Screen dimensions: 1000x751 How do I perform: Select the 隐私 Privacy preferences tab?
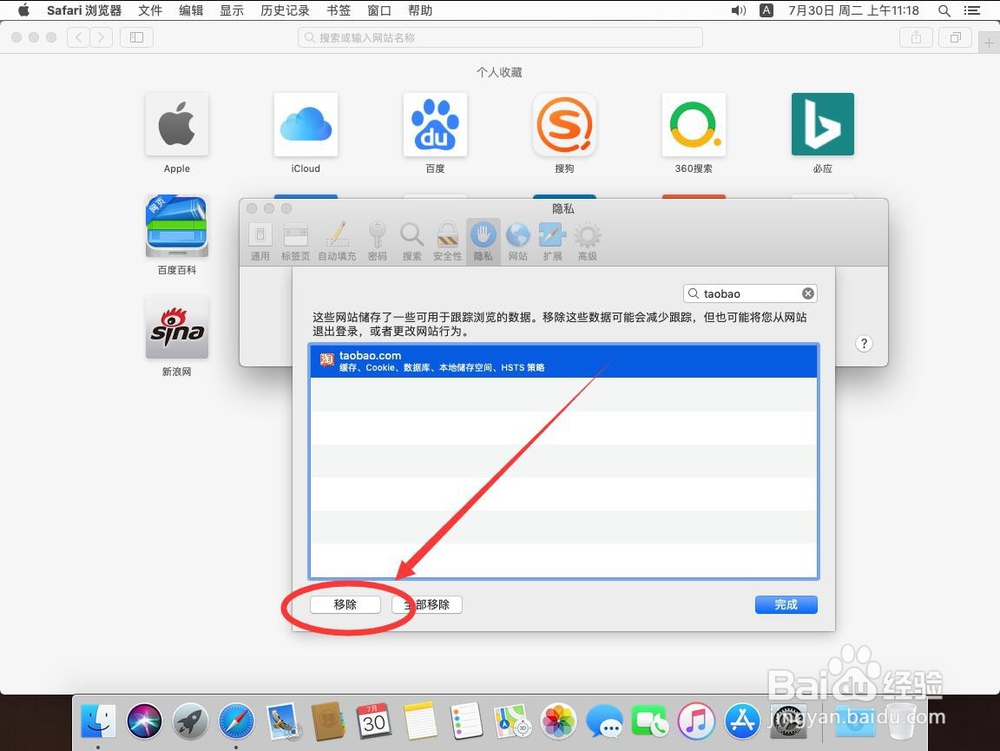tap(483, 242)
